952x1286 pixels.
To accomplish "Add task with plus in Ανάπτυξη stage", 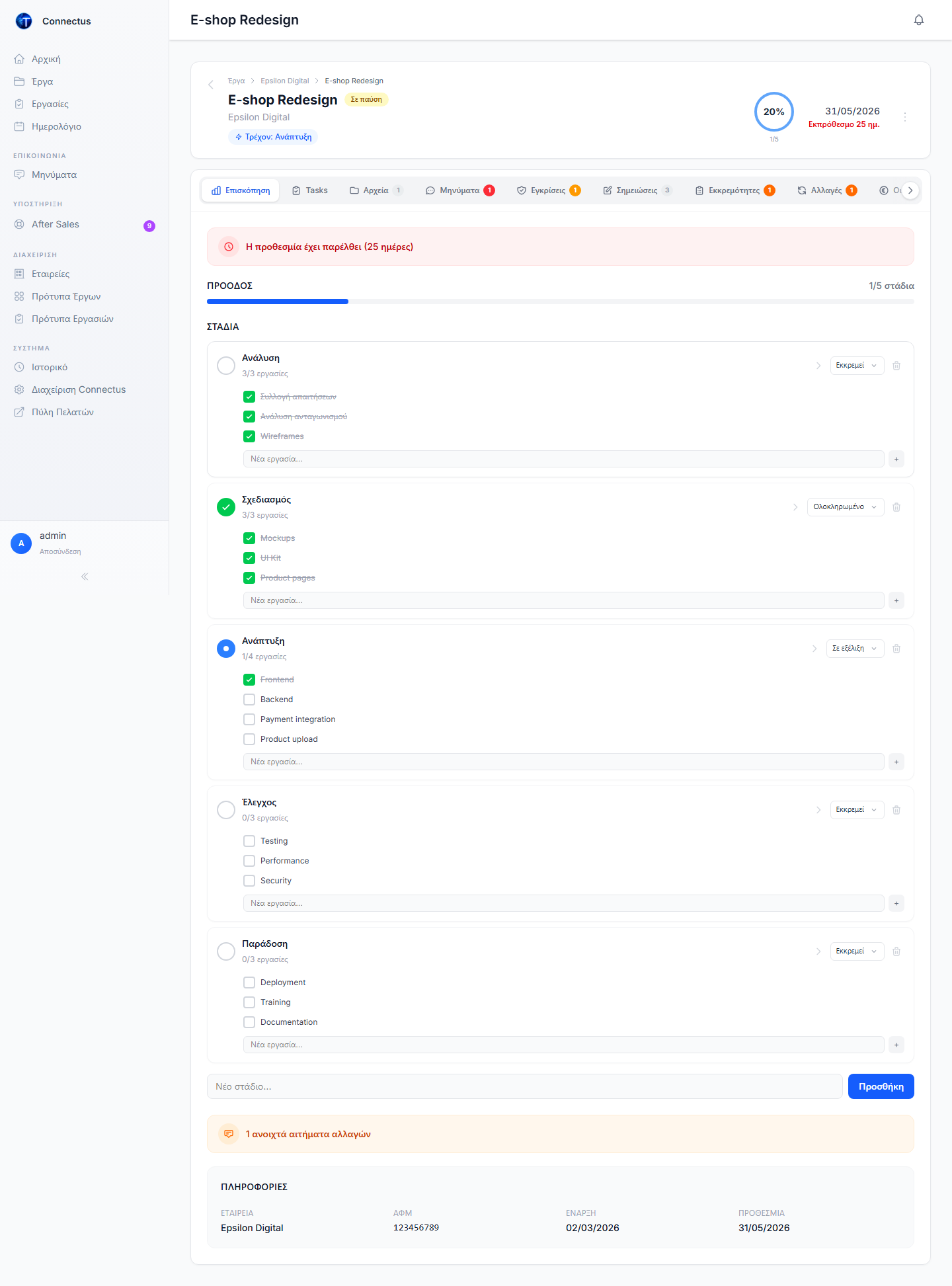I will (896, 762).
